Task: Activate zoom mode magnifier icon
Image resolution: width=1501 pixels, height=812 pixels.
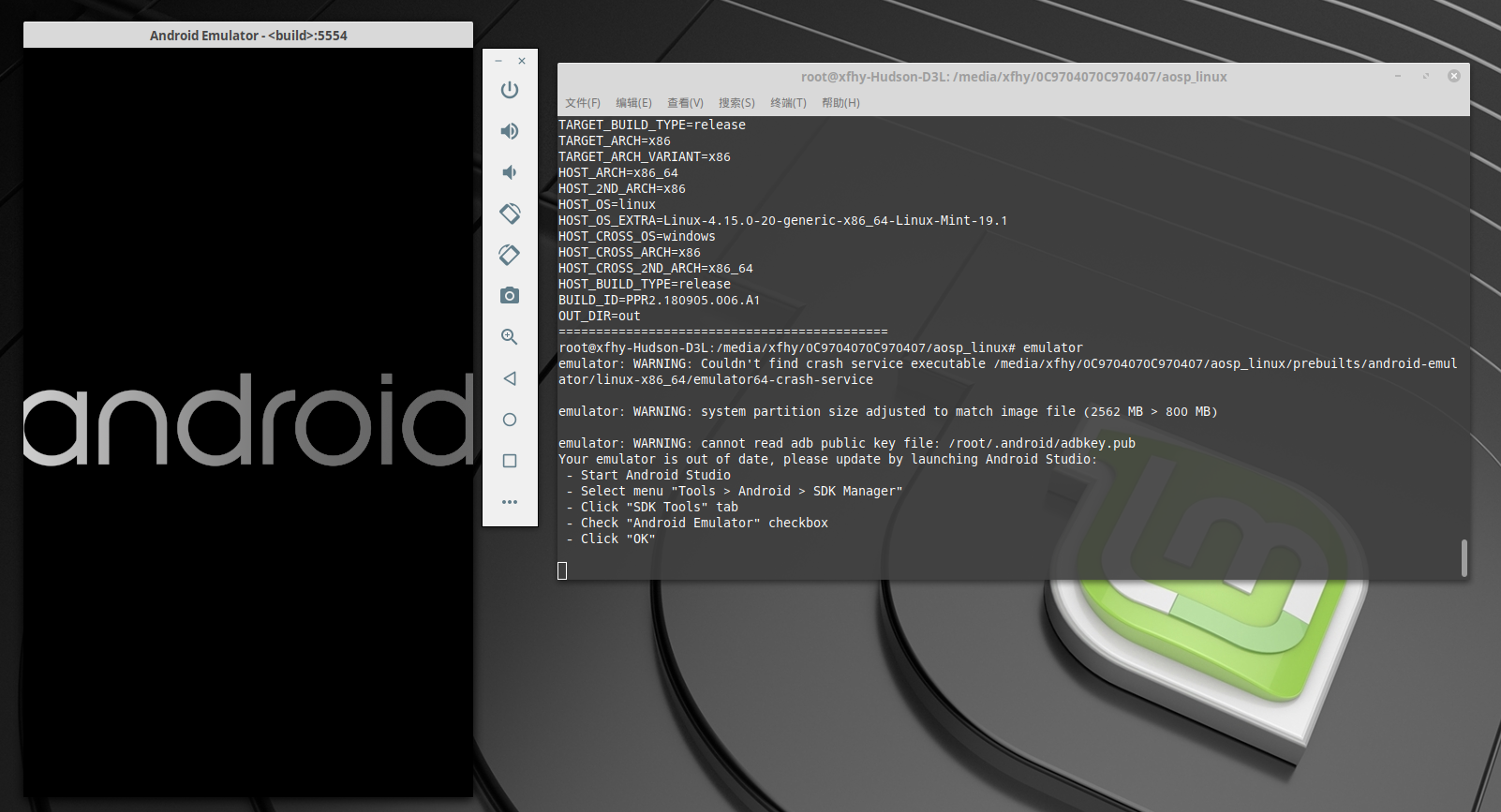Action: [510, 337]
